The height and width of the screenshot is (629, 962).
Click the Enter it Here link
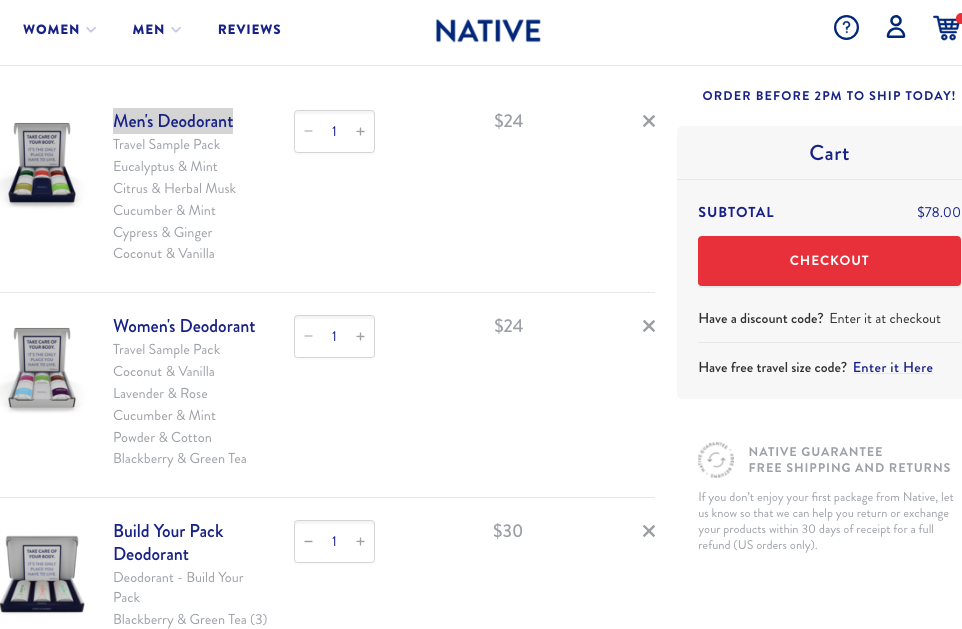892,368
